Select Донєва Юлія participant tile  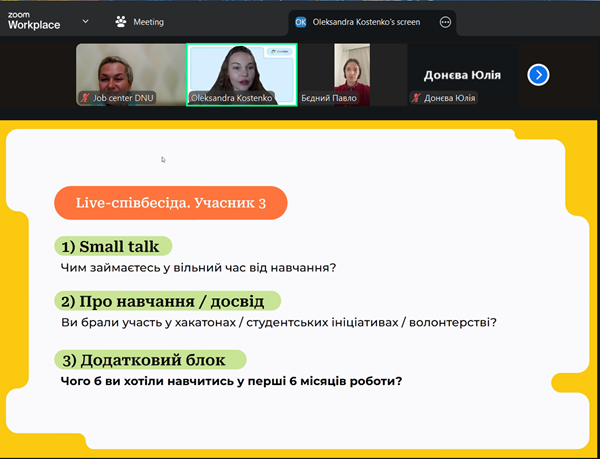point(462,72)
